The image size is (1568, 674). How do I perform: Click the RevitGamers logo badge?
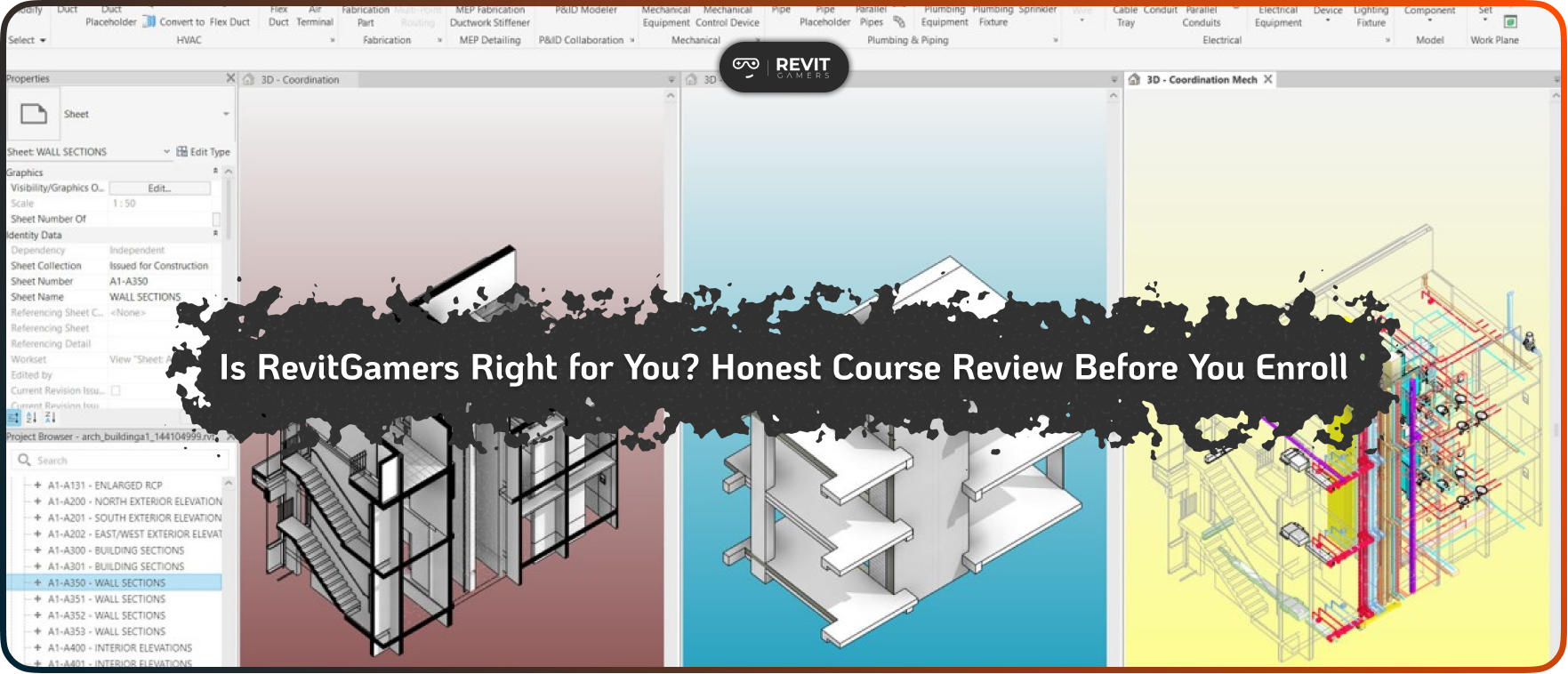[784, 67]
